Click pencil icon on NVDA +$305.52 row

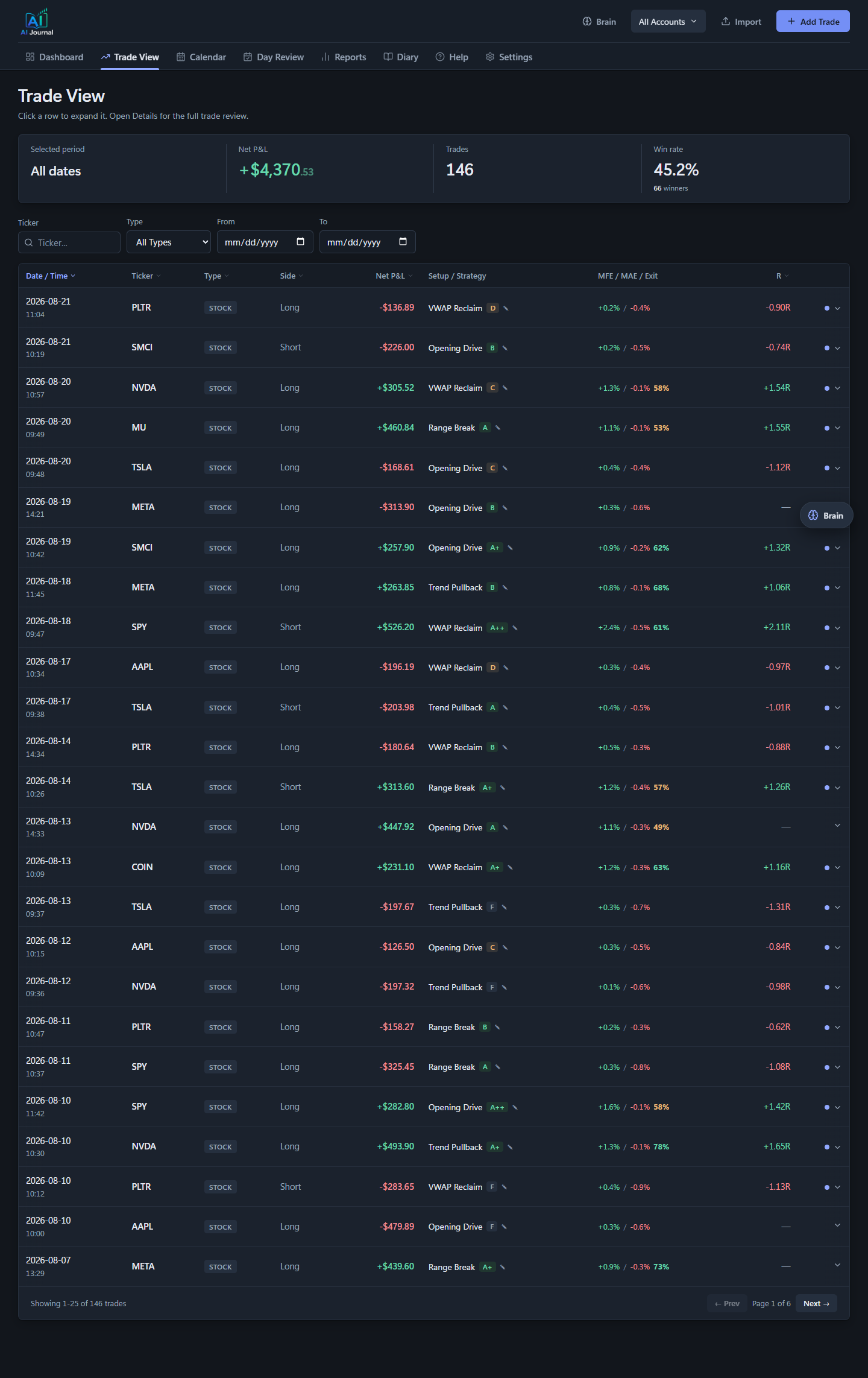[x=505, y=388]
